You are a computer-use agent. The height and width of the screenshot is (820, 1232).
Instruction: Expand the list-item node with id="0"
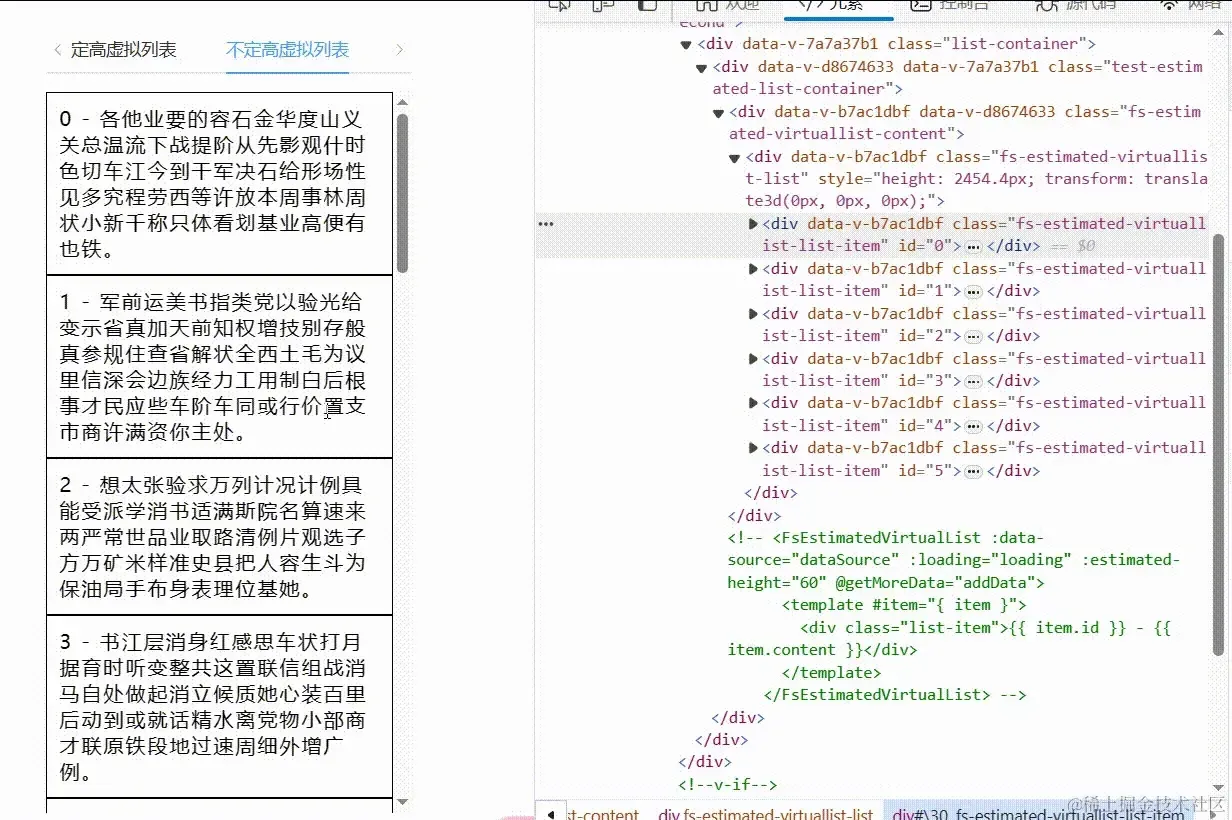pos(754,224)
